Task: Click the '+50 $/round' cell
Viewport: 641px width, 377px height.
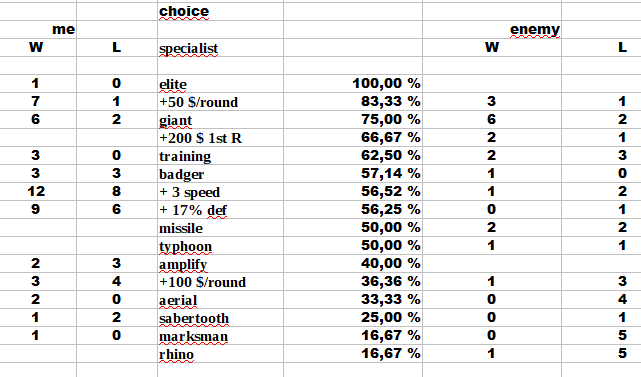Action: 220,101
